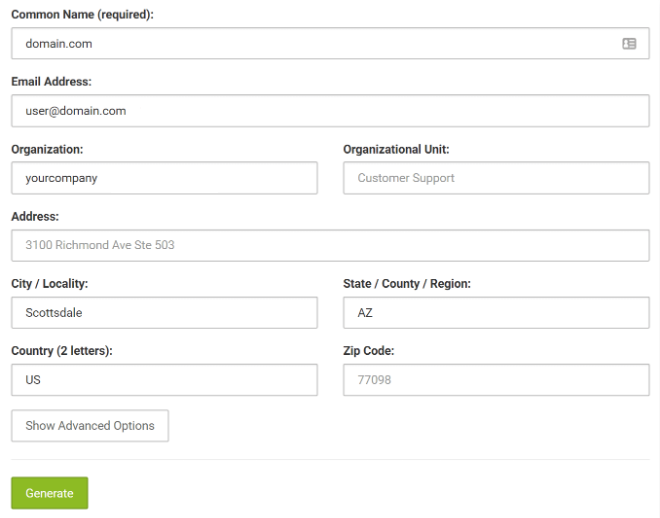
Task: Click into the Address field
Action: [x=330, y=245]
